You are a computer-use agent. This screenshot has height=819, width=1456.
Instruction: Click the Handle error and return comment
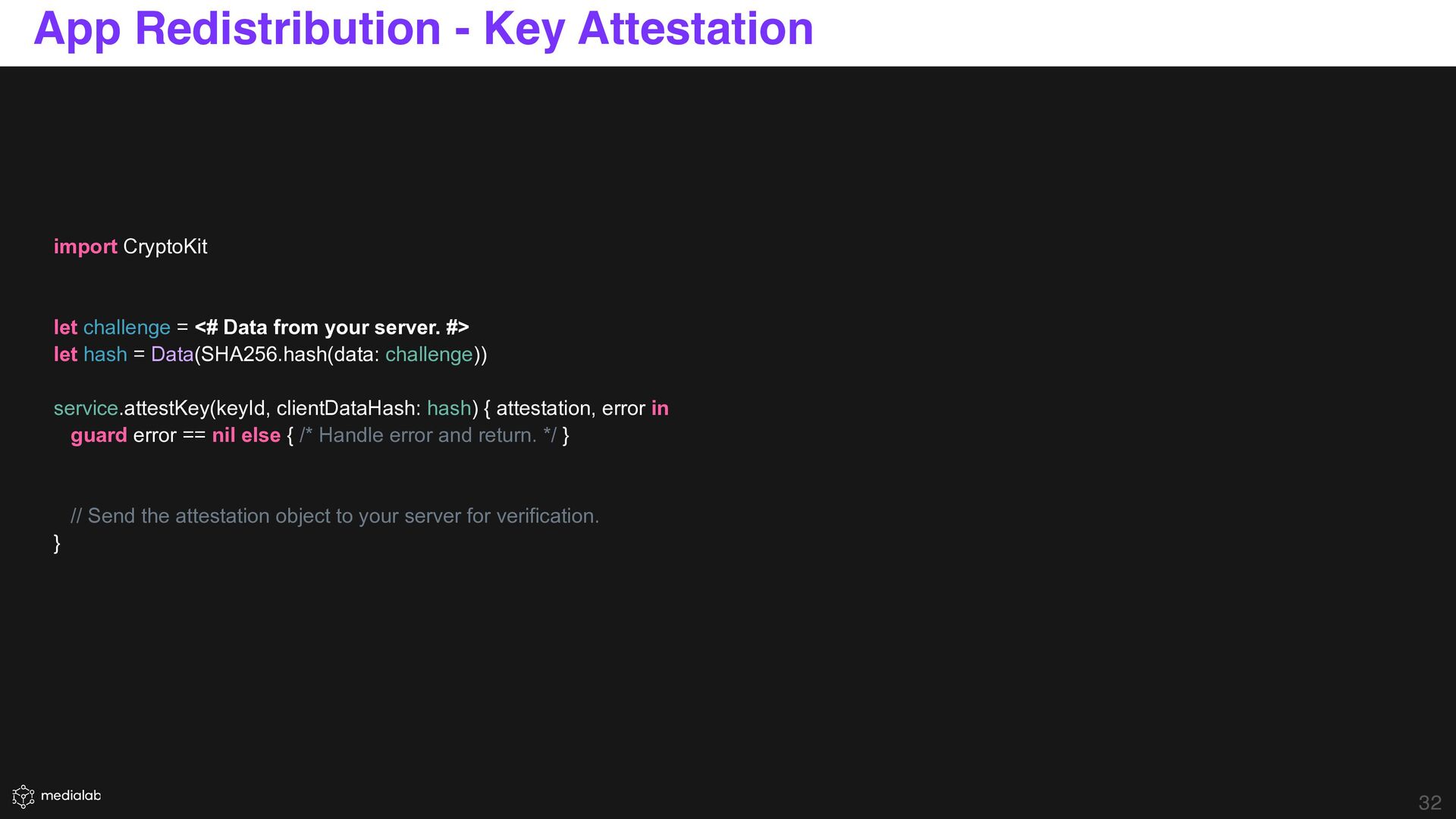[428, 435]
